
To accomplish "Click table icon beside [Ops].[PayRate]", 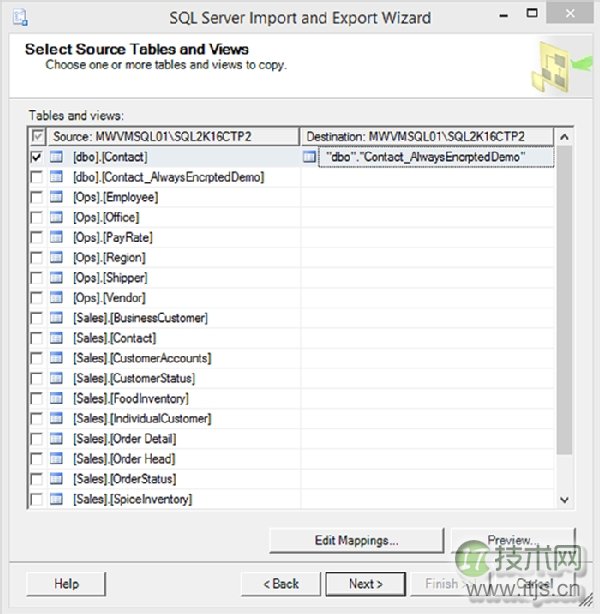I will [56, 237].
